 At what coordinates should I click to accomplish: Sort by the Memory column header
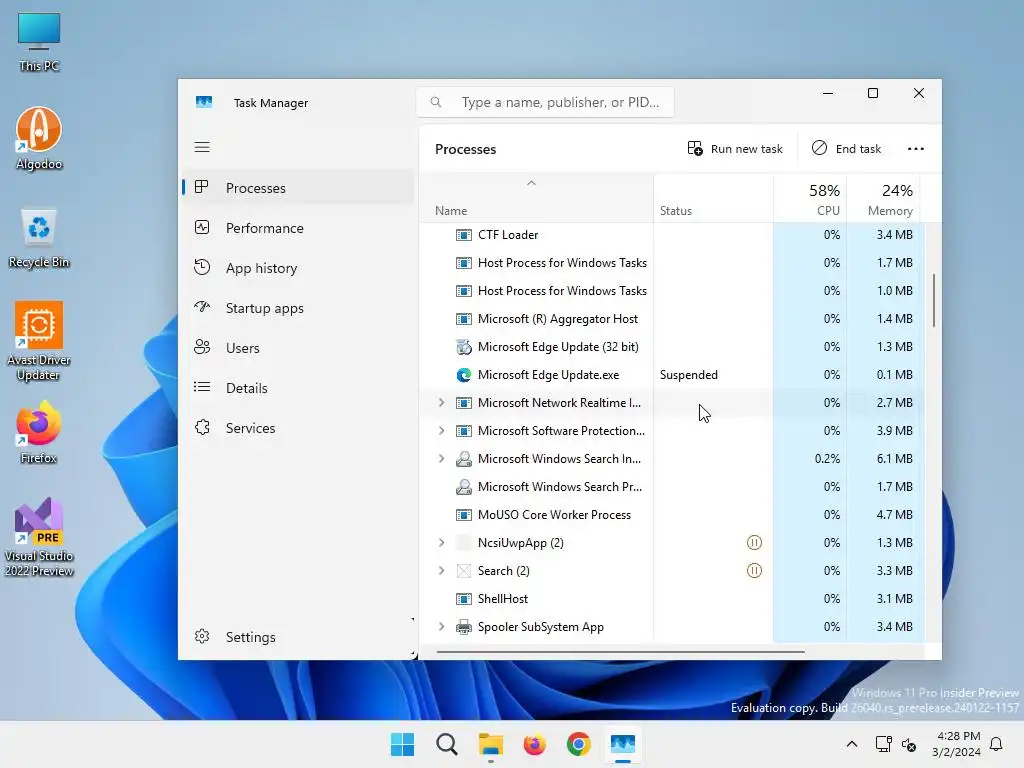click(x=883, y=198)
